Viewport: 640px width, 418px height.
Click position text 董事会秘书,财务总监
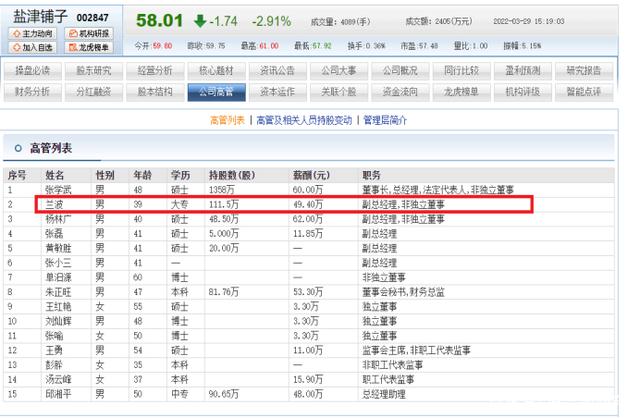pyautogui.click(x=403, y=292)
